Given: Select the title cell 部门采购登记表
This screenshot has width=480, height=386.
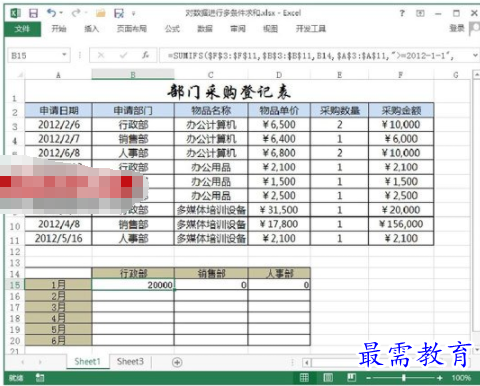Looking at the screenshot, I should click(229, 92).
